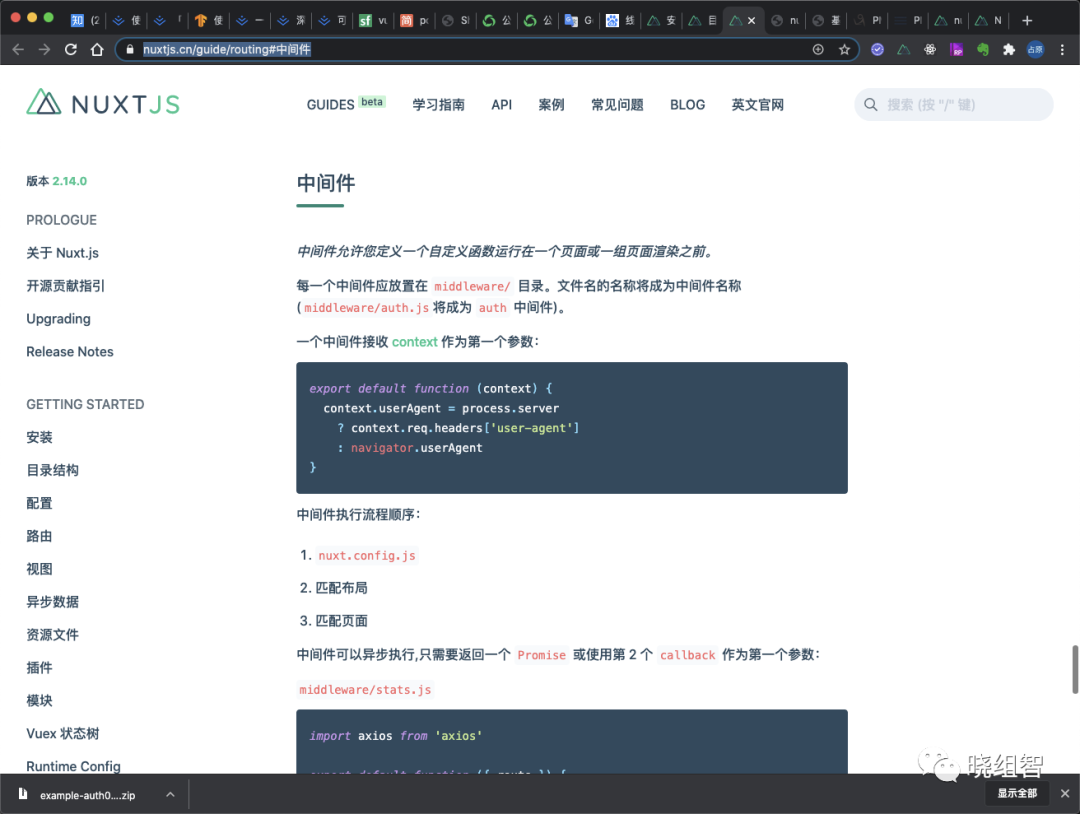Viewport: 1080px width, 814px height.
Task: Open 视图 sidebar page
Action: click(39, 569)
